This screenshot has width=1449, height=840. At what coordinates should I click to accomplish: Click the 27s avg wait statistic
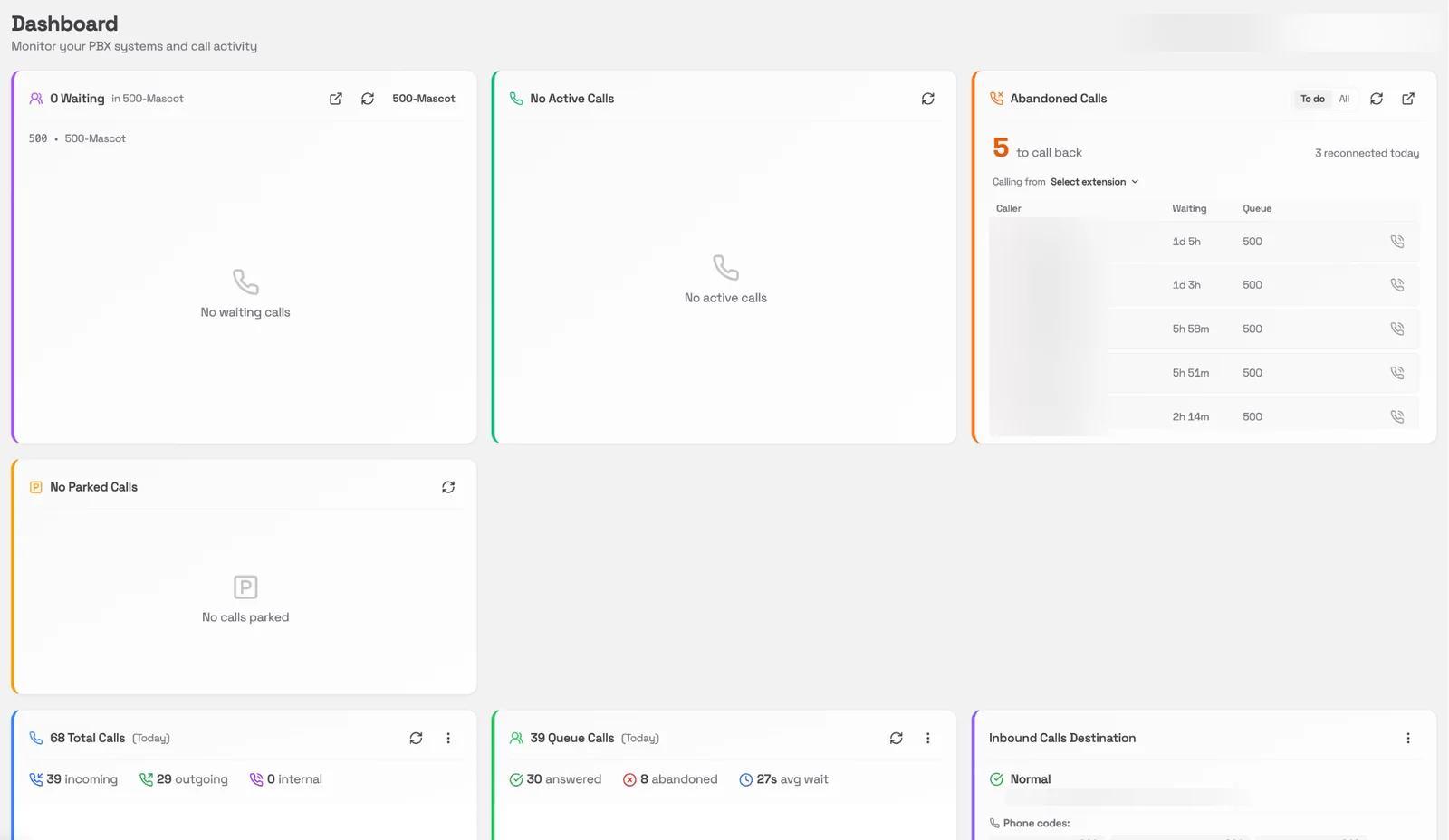pos(784,779)
